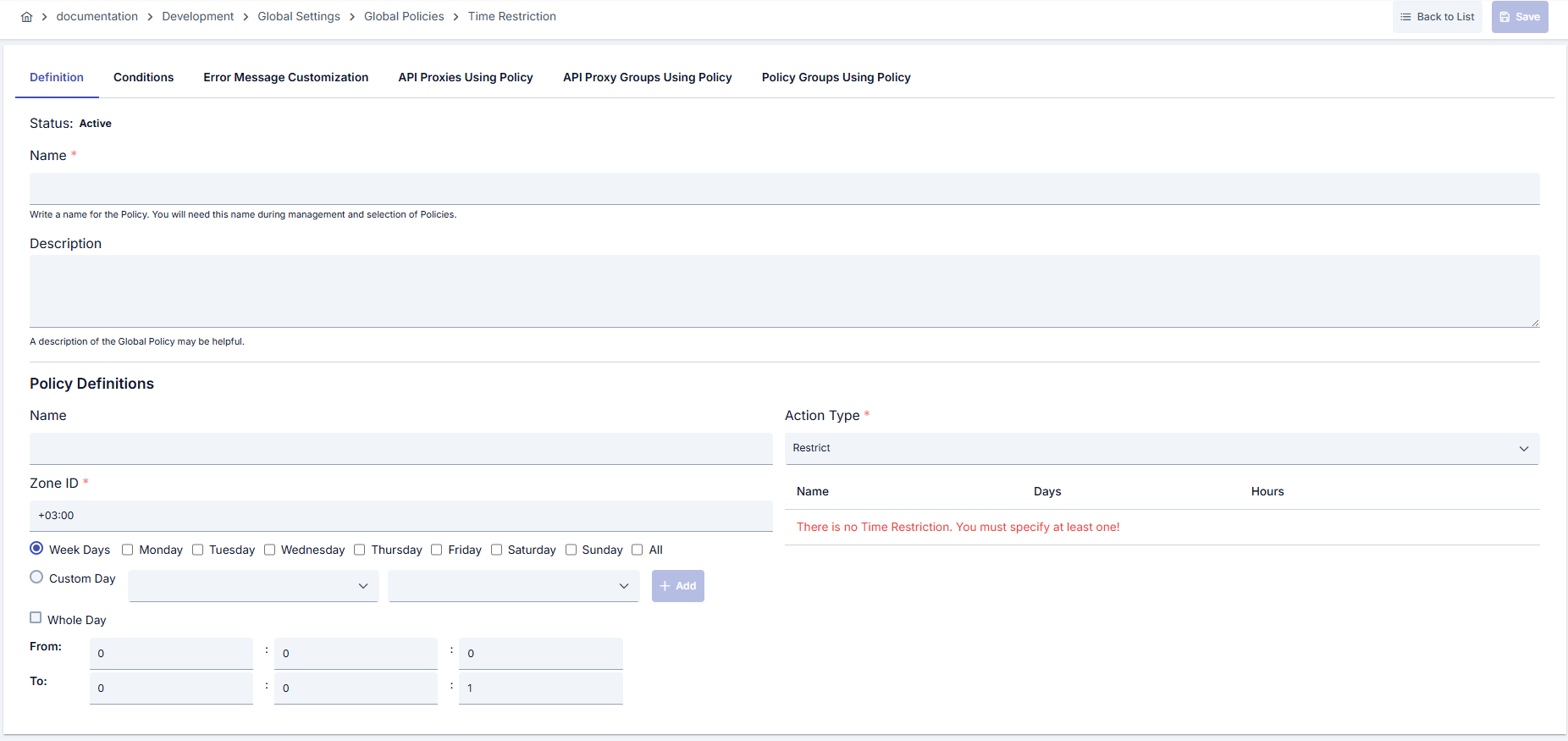The image size is (1568, 741).
Task: Click the Policy Definitions Name field
Action: [401, 449]
